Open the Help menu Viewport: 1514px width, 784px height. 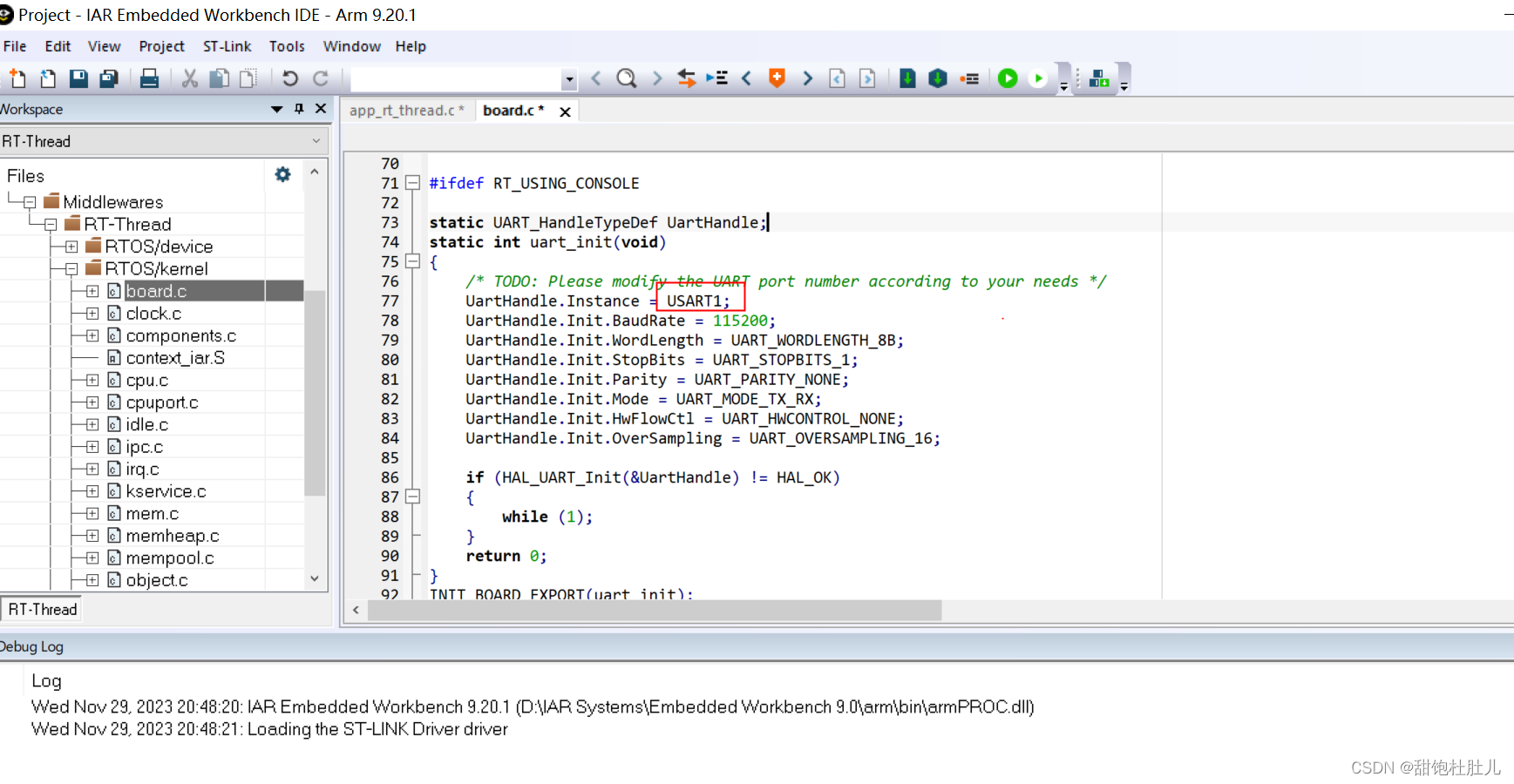(x=411, y=46)
